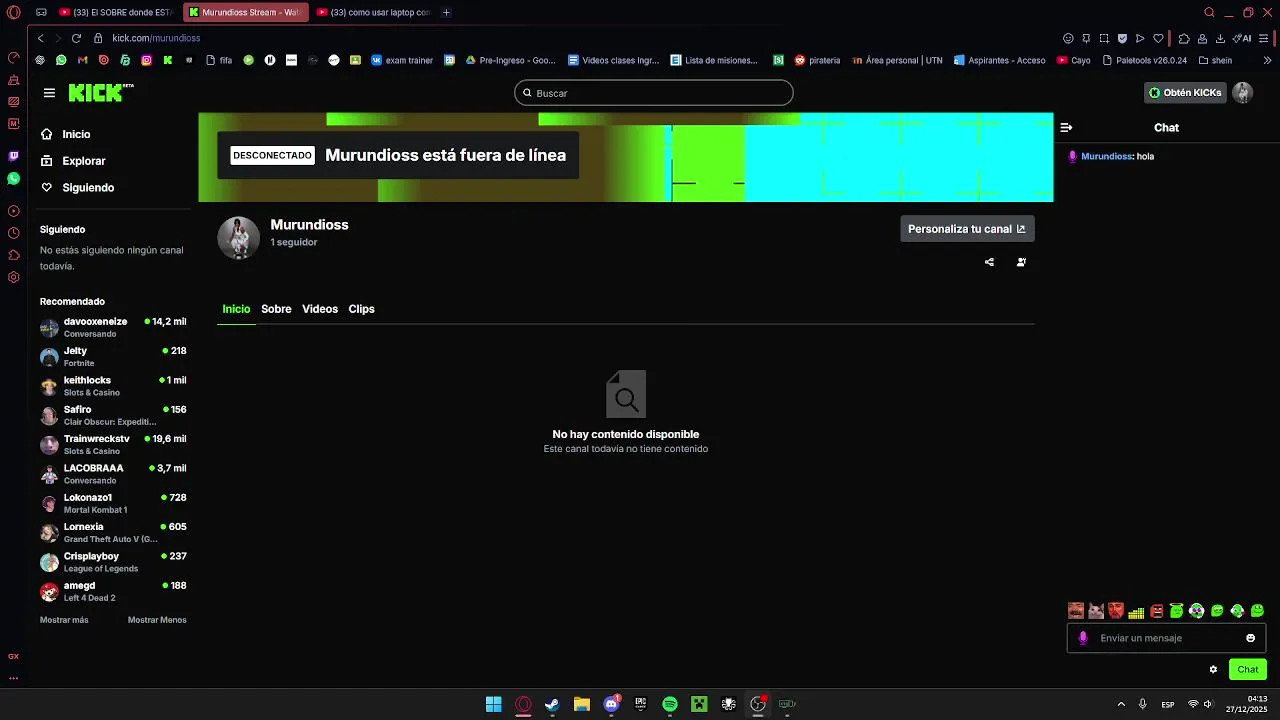Open recommended channel davooxeneize
Viewport: 1280px width, 720px height.
pos(113,327)
